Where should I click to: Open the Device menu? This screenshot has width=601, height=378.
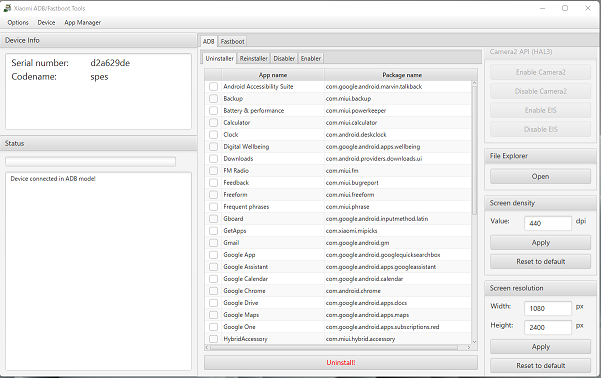46,23
